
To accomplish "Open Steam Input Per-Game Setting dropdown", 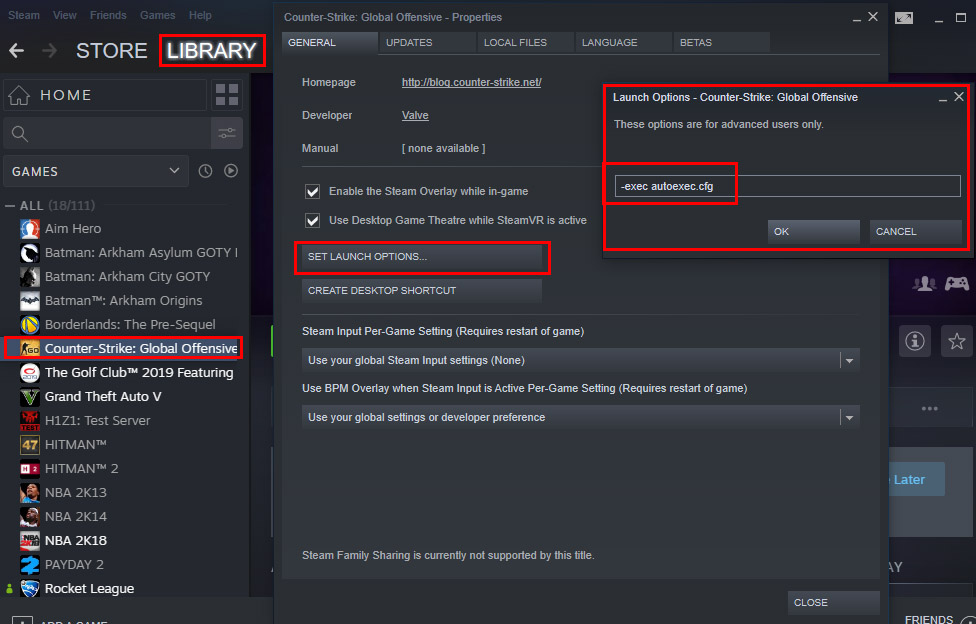I will [x=581, y=361].
